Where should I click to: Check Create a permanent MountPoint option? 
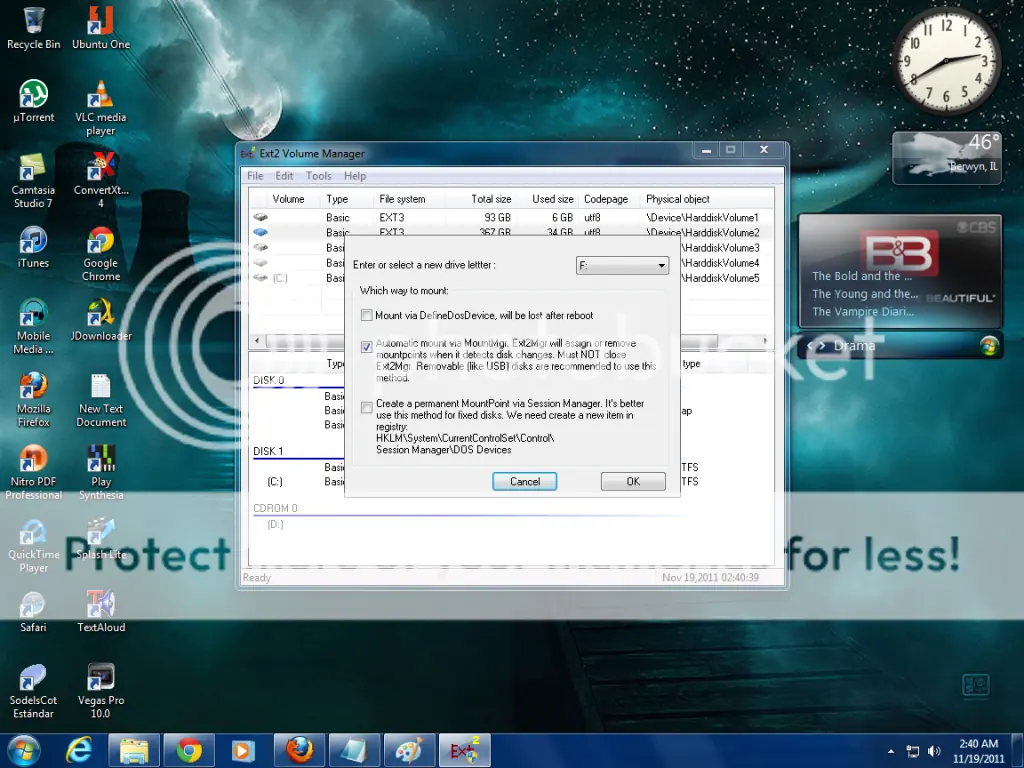click(367, 408)
